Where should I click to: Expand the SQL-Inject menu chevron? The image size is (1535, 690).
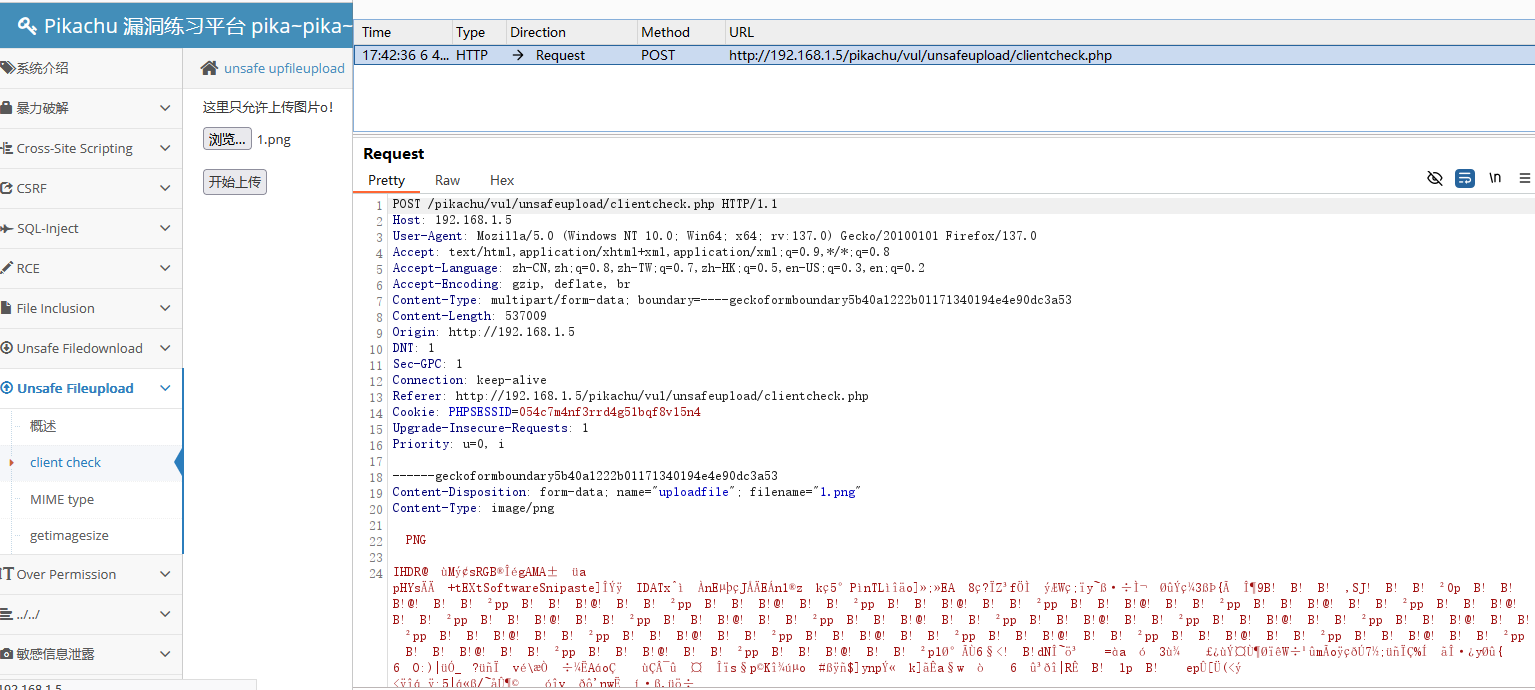[165, 228]
